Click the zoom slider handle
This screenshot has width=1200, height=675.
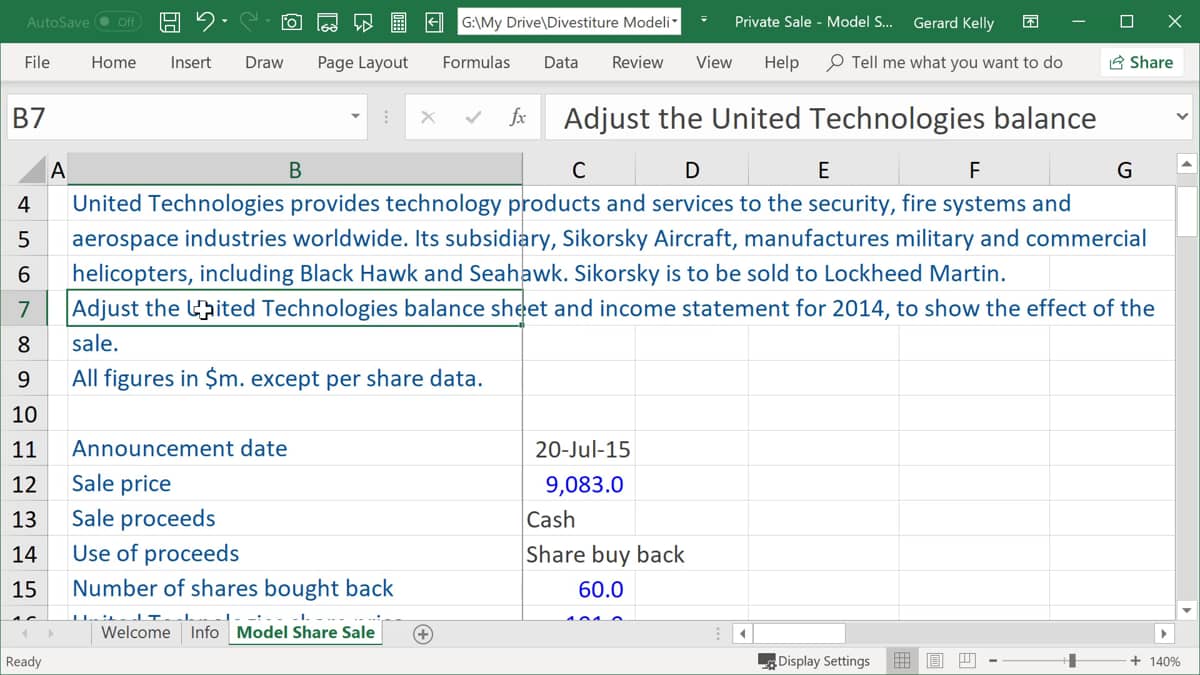point(1073,661)
